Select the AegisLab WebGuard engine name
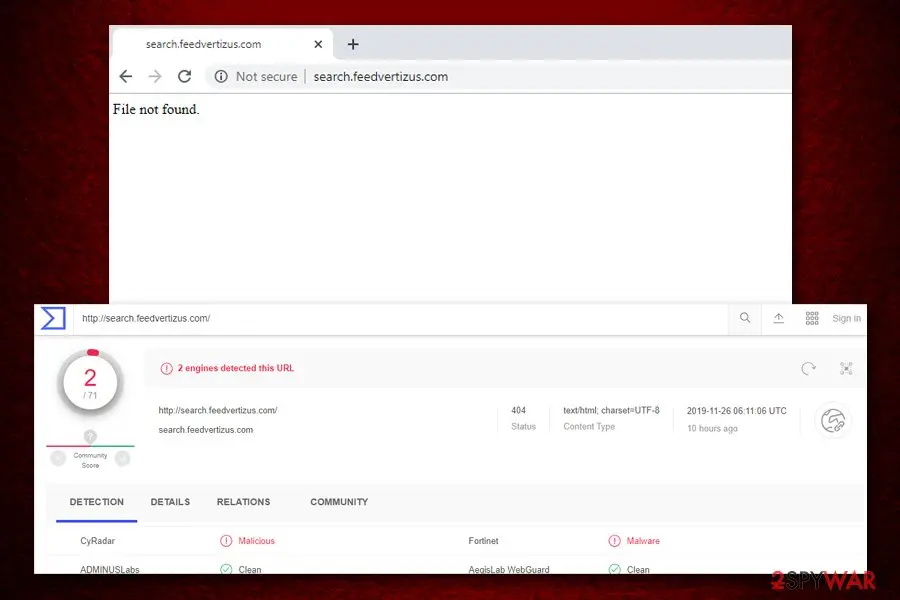The height and width of the screenshot is (600, 900). (x=509, y=570)
